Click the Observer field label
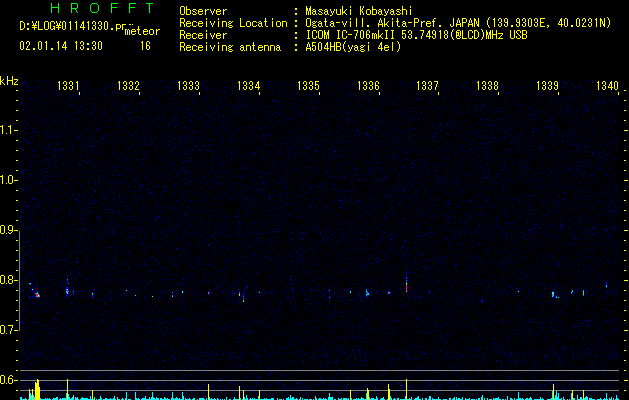 click(x=203, y=11)
